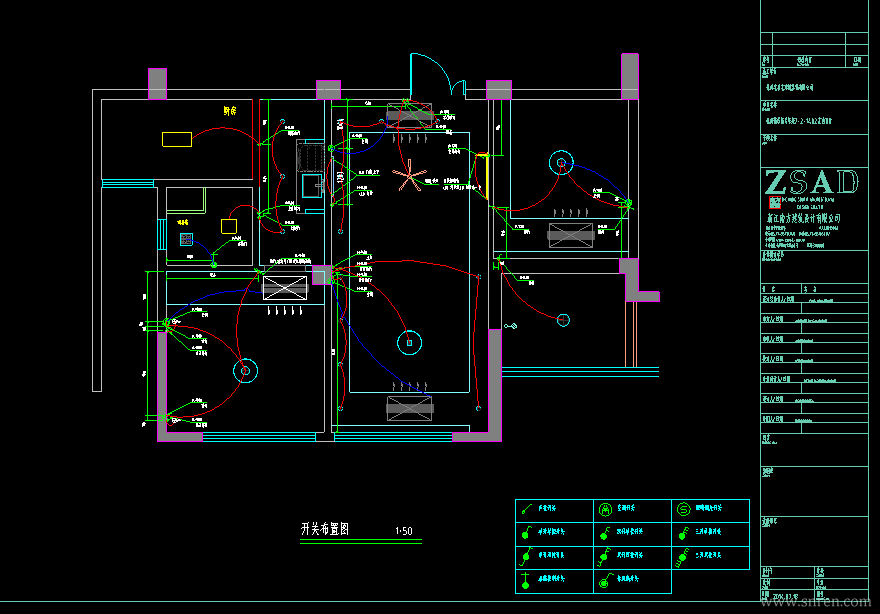Image resolution: width=880 pixels, height=614 pixels.
Task: Click the circled M symbol in the legend
Action: pyautogui.click(x=605, y=510)
